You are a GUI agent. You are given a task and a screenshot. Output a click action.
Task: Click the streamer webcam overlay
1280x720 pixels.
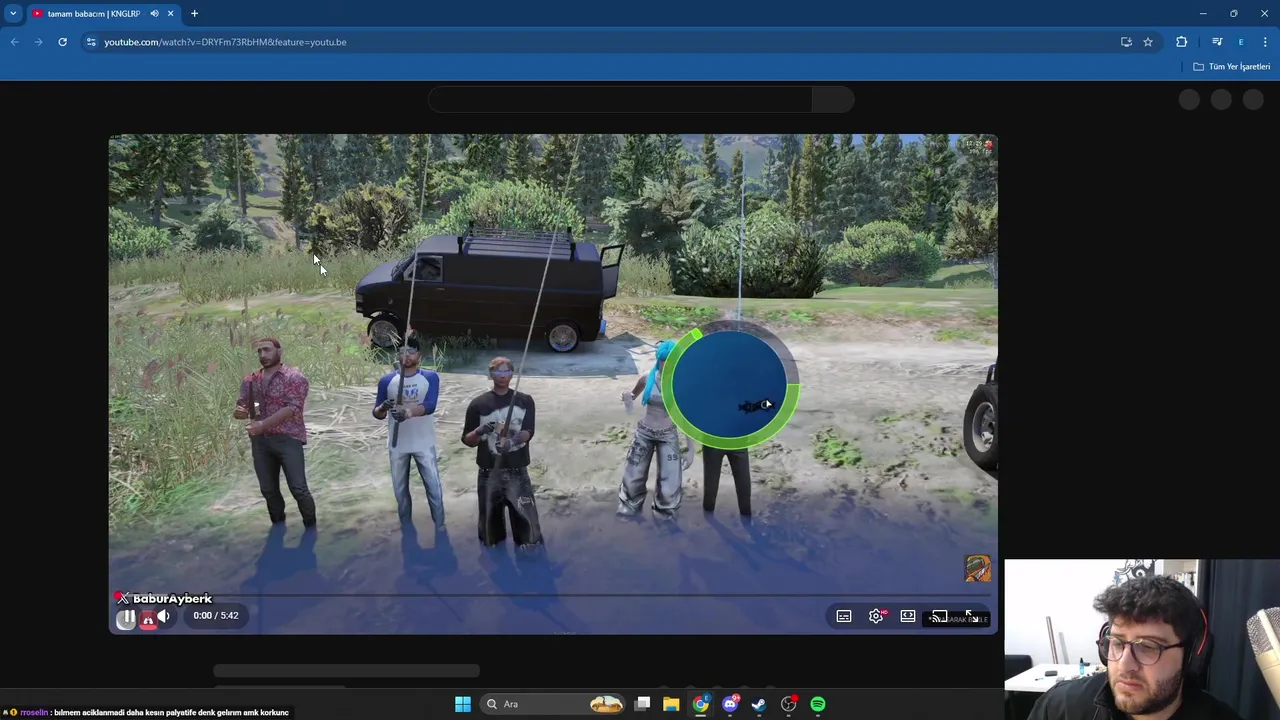1142,639
